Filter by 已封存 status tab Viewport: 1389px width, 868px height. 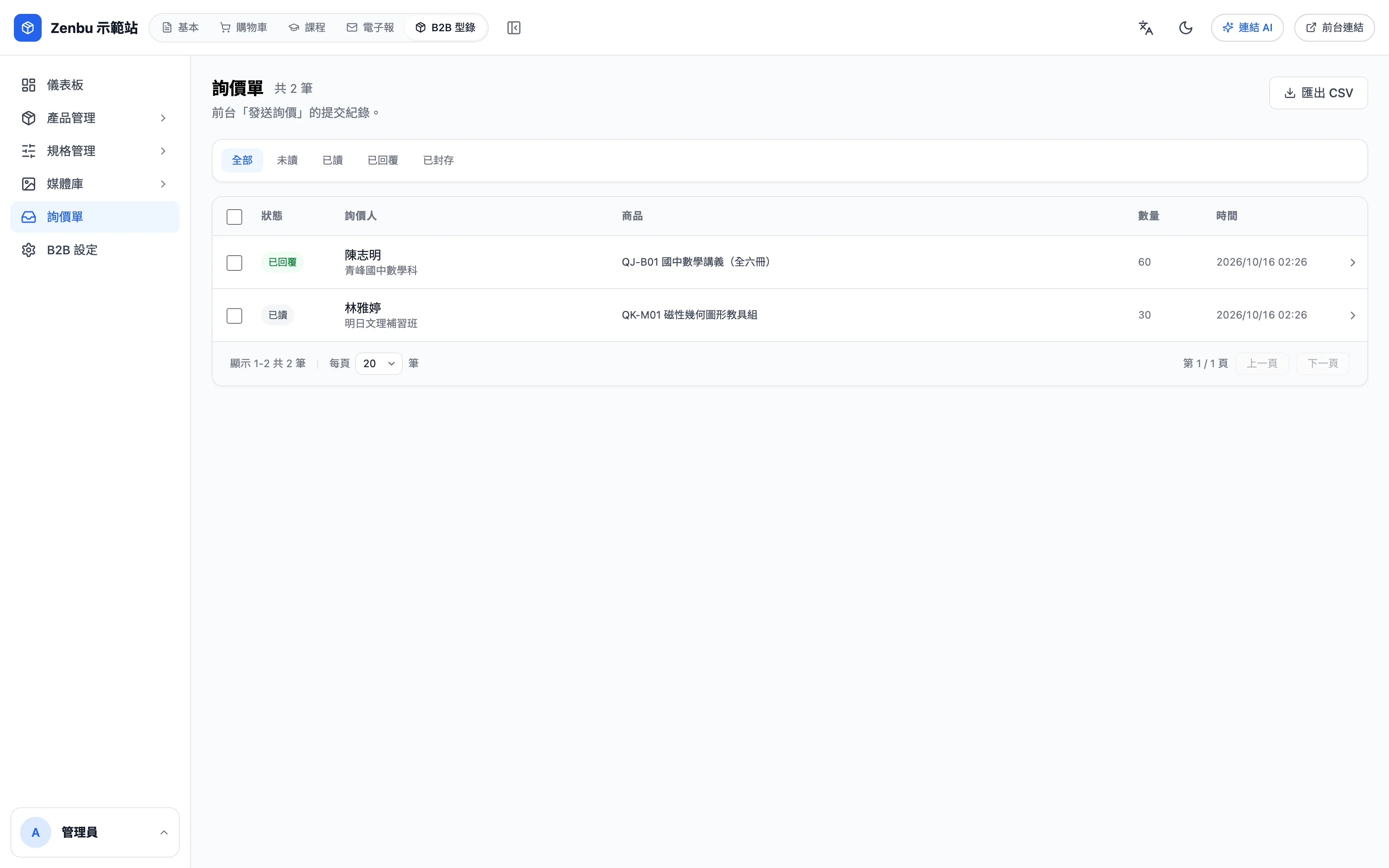[x=438, y=160]
